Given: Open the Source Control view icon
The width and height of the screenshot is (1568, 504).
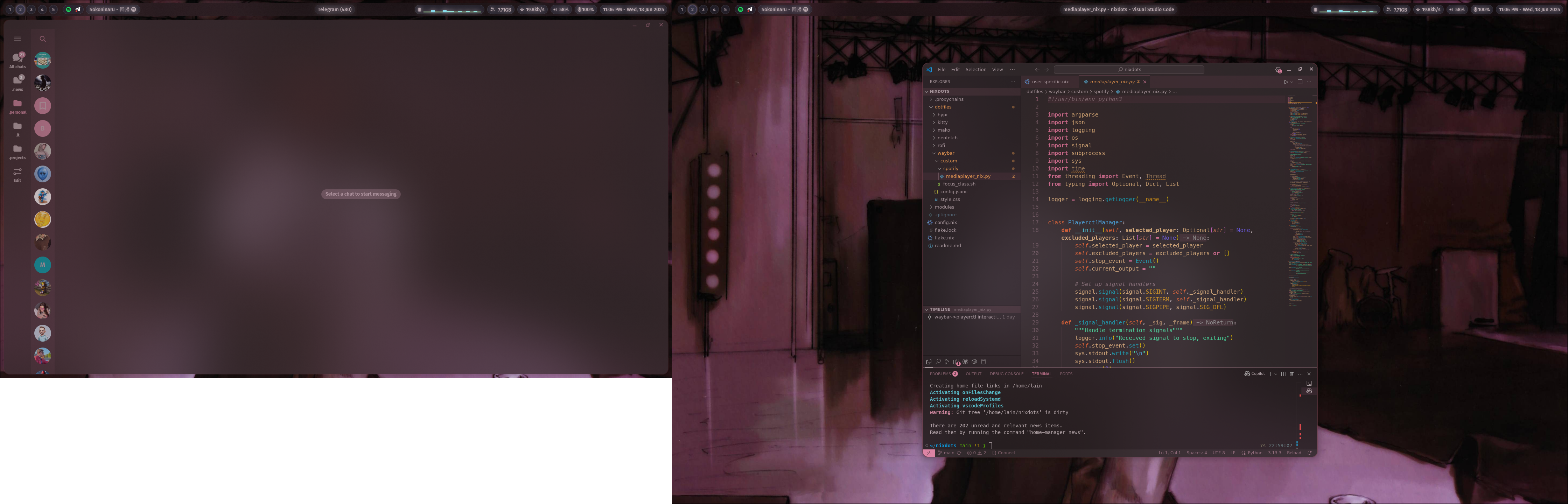Looking at the screenshot, I should (946, 362).
